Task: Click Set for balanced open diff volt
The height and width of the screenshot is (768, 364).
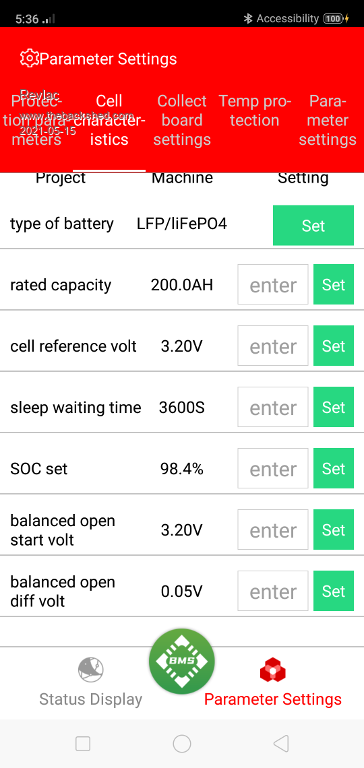Action: pyautogui.click(x=334, y=591)
